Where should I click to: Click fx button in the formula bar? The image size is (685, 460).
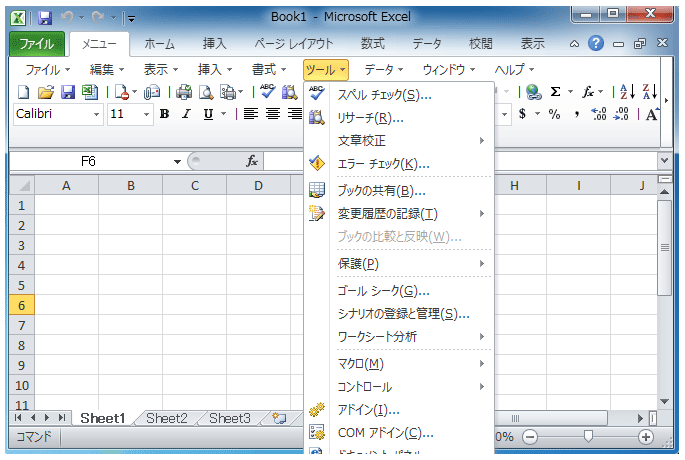click(252, 161)
